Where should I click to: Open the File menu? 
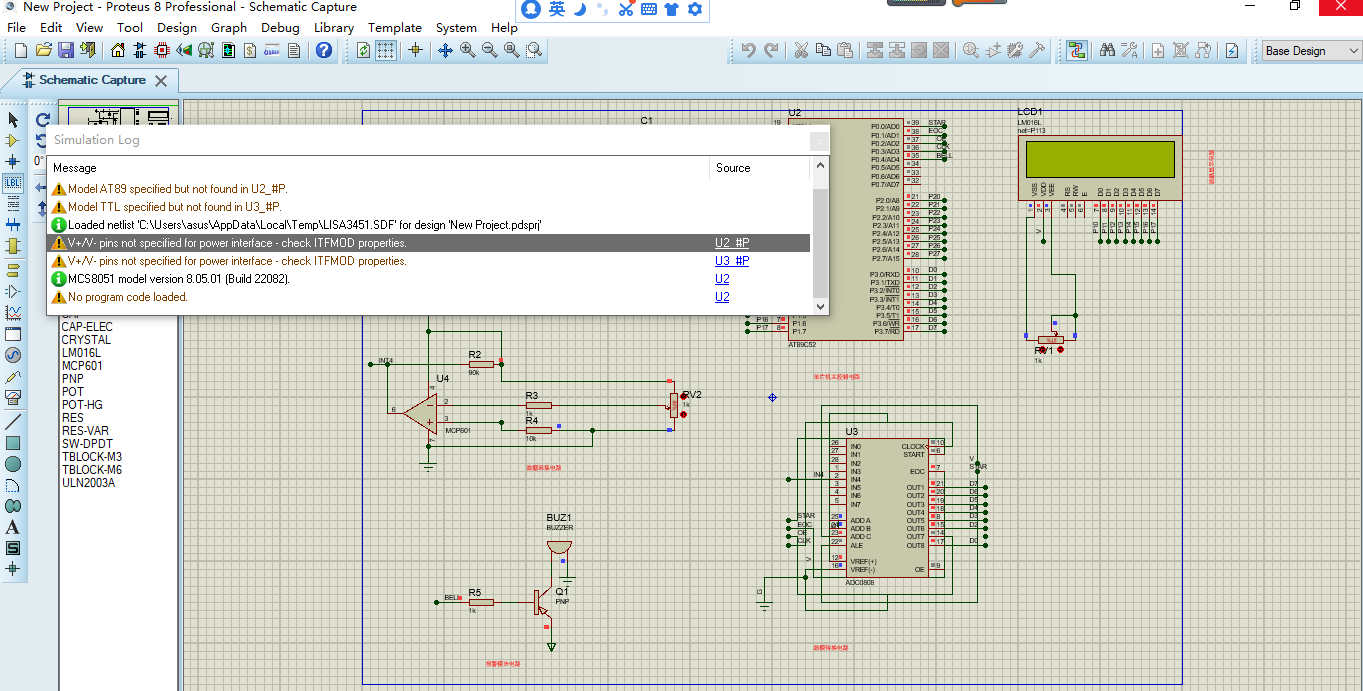point(17,27)
